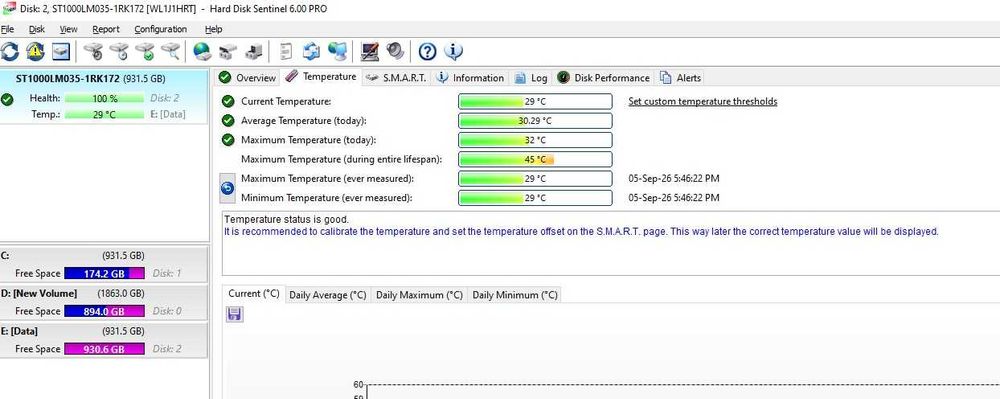The width and height of the screenshot is (1000, 399).
Task: Open Help question mark toolbar icon
Action: (x=427, y=51)
